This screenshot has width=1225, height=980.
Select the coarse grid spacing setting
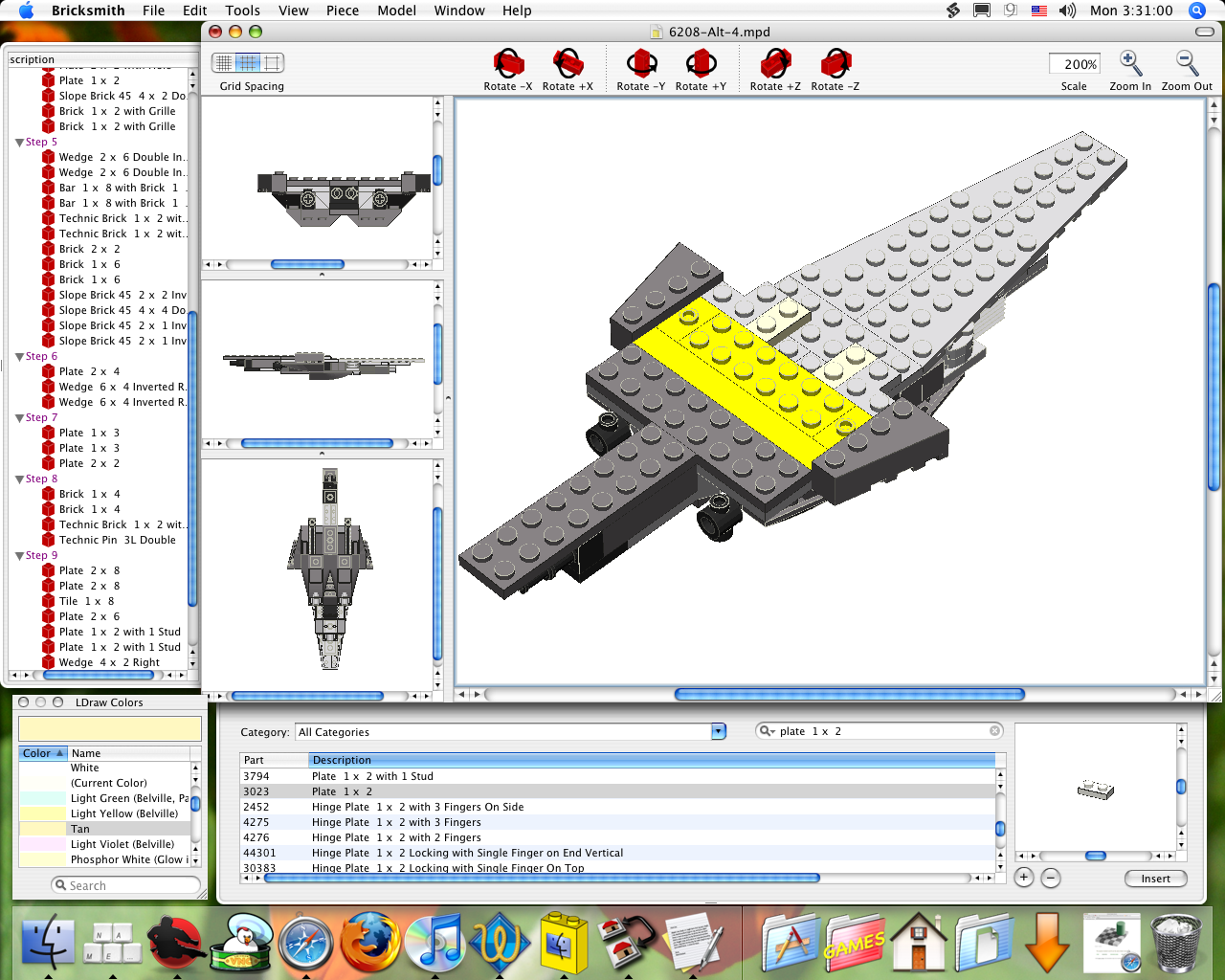coord(270,61)
